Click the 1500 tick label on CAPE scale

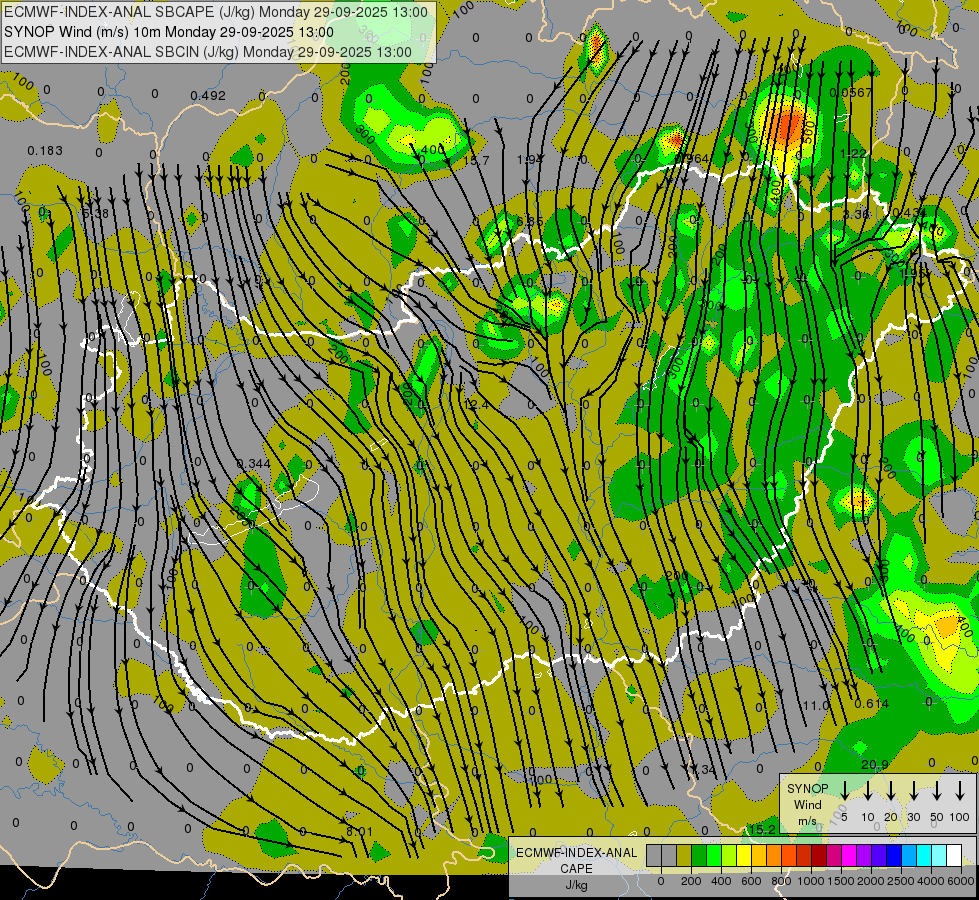(841, 881)
